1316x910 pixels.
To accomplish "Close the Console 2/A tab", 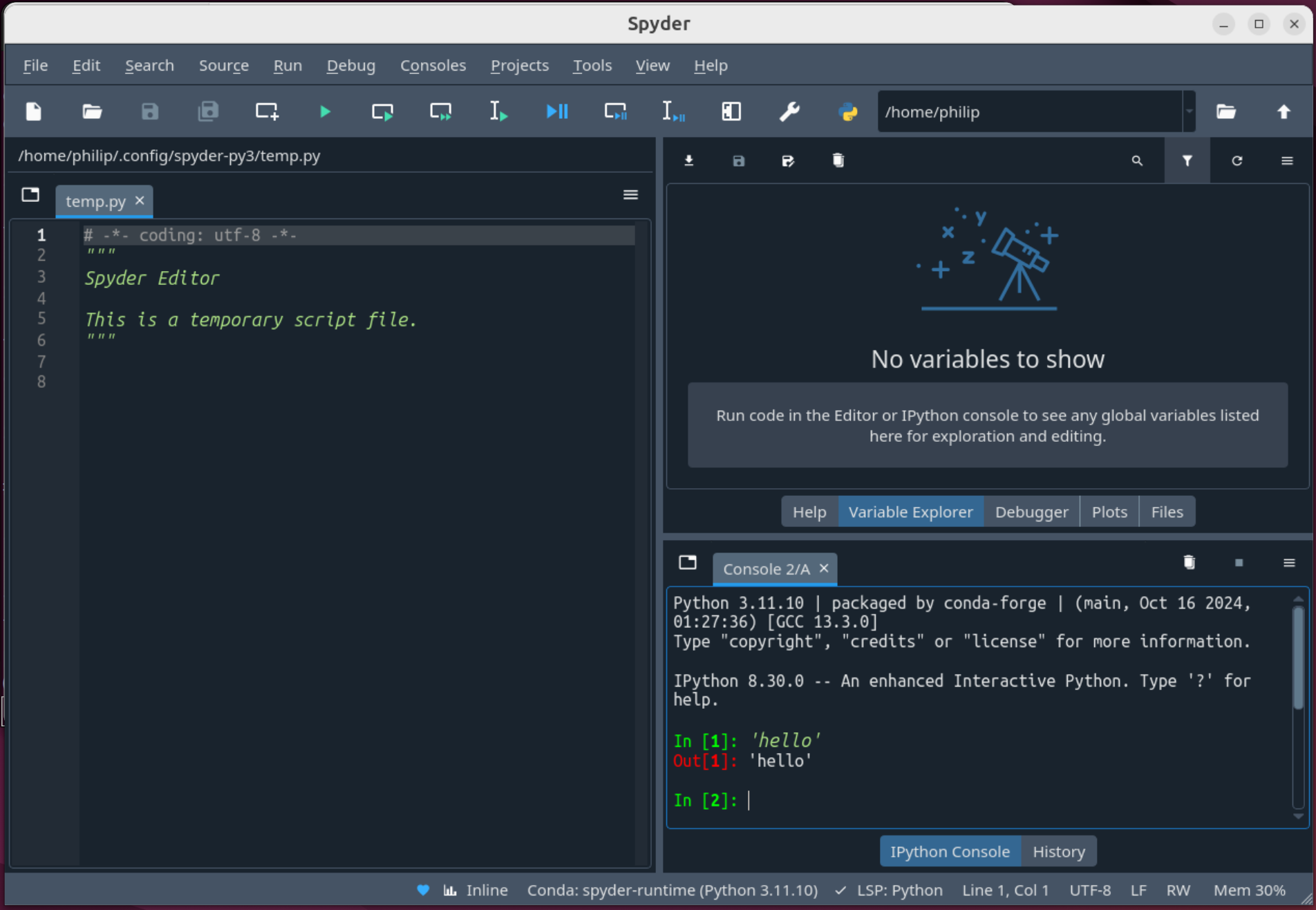I will click(x=824, y=568).
